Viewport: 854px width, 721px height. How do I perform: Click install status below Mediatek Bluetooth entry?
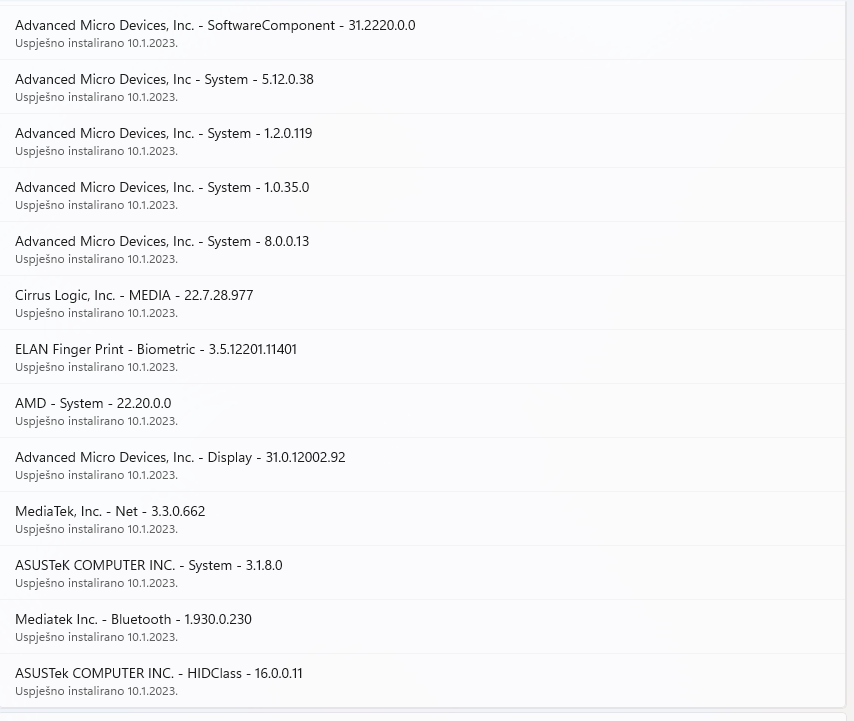(x=96, y=637)
